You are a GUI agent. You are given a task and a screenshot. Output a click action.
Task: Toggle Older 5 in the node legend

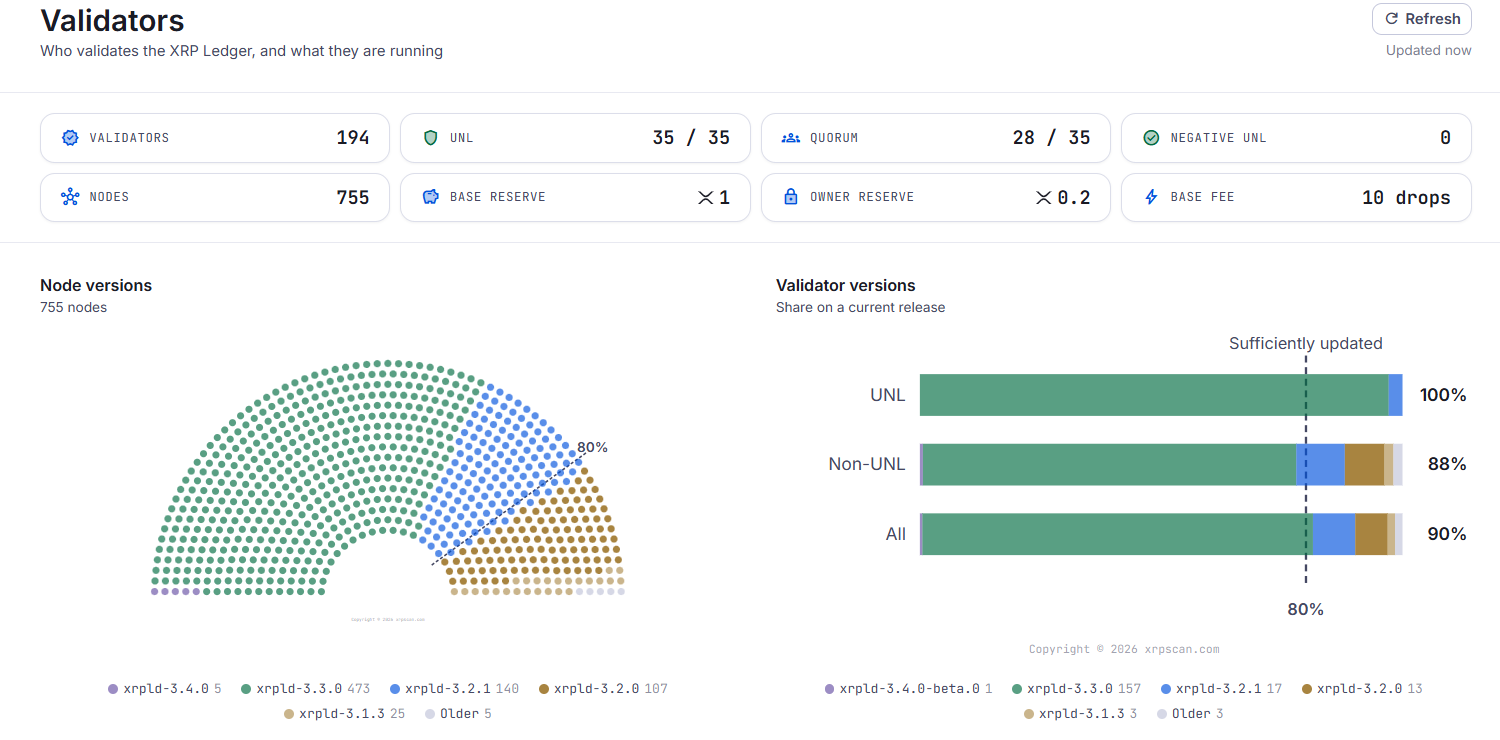(x=458, y=714)
